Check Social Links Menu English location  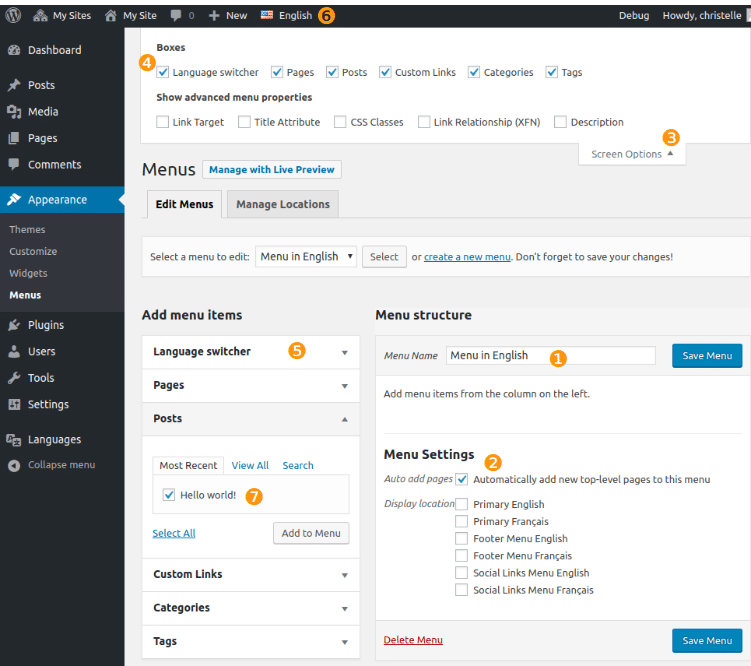point(462,573)
